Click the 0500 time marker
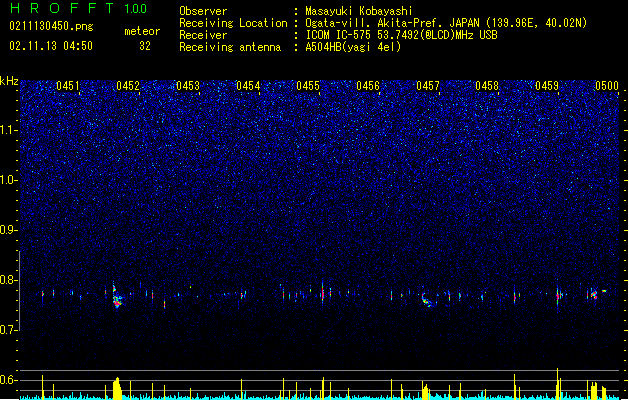The image size is (629, 400). pos(607,86)
